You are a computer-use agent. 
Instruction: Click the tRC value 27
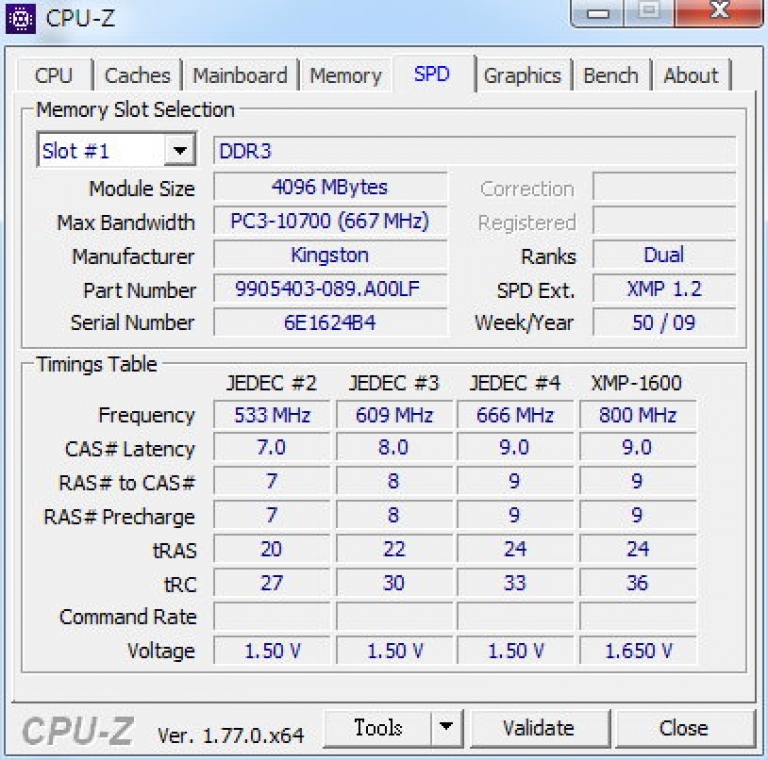[x=272, y=583]
